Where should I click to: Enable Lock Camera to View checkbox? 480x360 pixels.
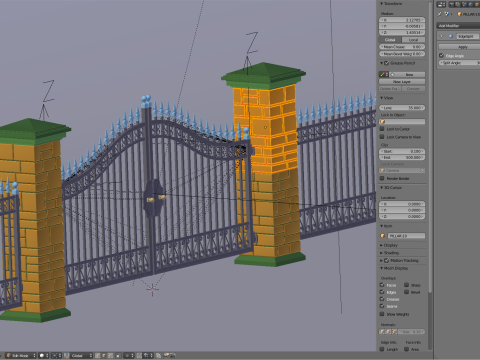click(x=382, y=137)
